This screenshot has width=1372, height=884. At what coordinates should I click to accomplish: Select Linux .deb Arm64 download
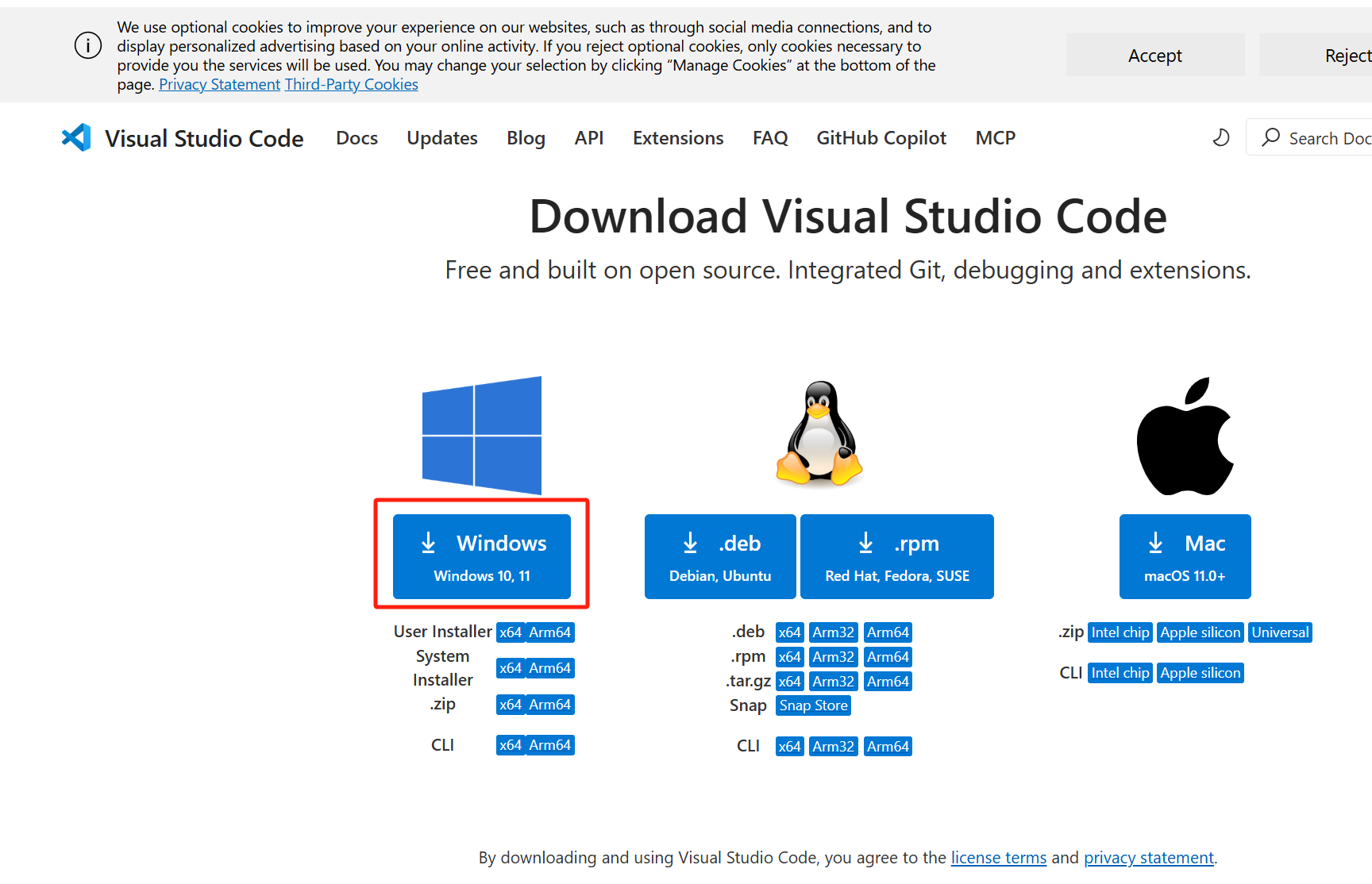(x=888, y=632)
